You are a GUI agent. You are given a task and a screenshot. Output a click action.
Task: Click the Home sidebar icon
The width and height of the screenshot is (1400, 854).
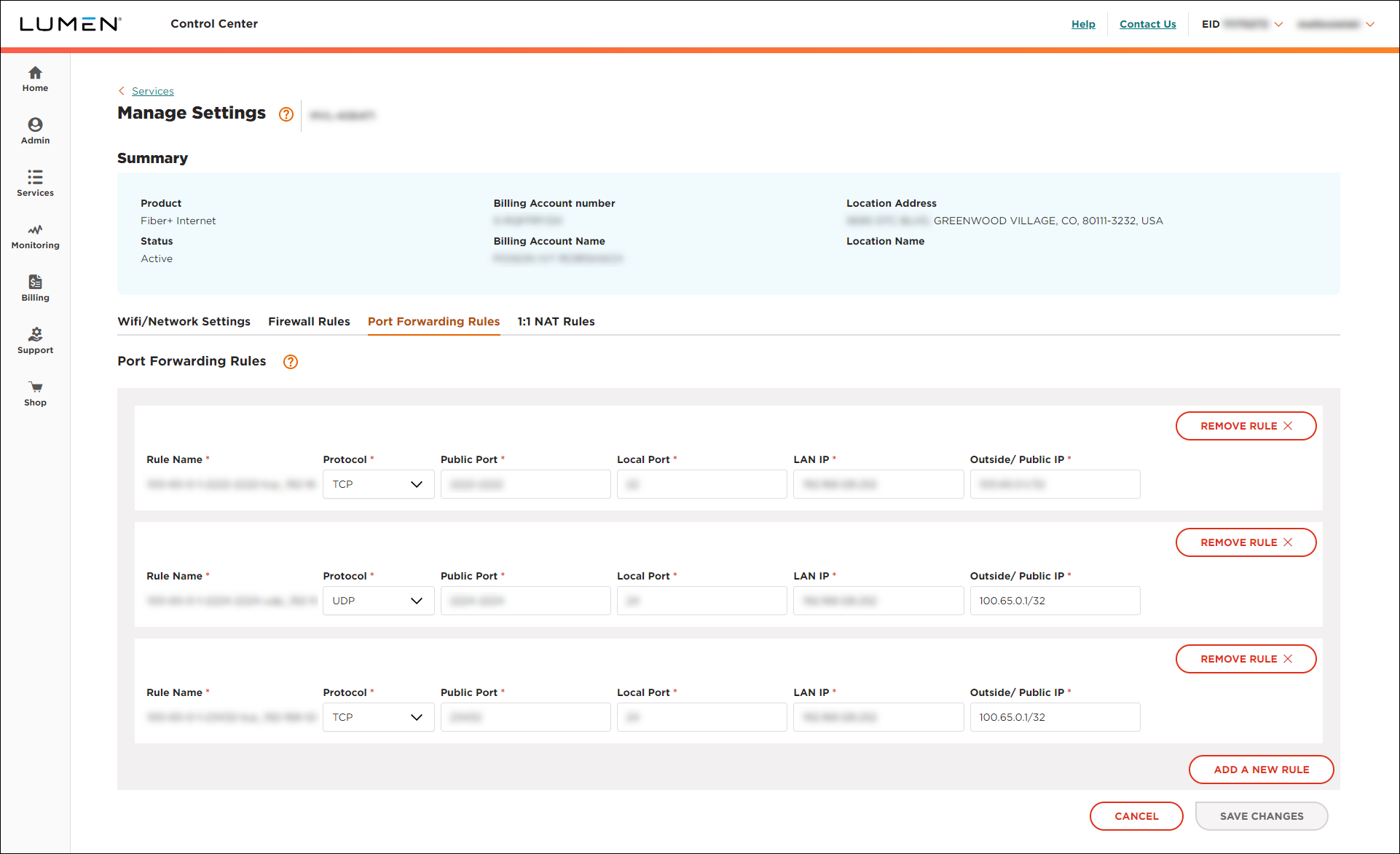pyautogui.click(x=36, y=80)
